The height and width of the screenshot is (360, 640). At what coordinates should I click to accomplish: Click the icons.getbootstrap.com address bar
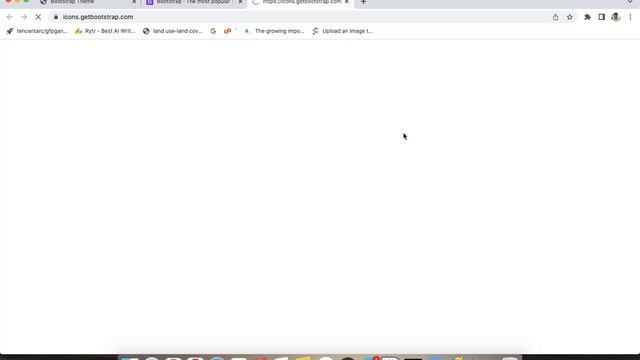pos(302,17)
